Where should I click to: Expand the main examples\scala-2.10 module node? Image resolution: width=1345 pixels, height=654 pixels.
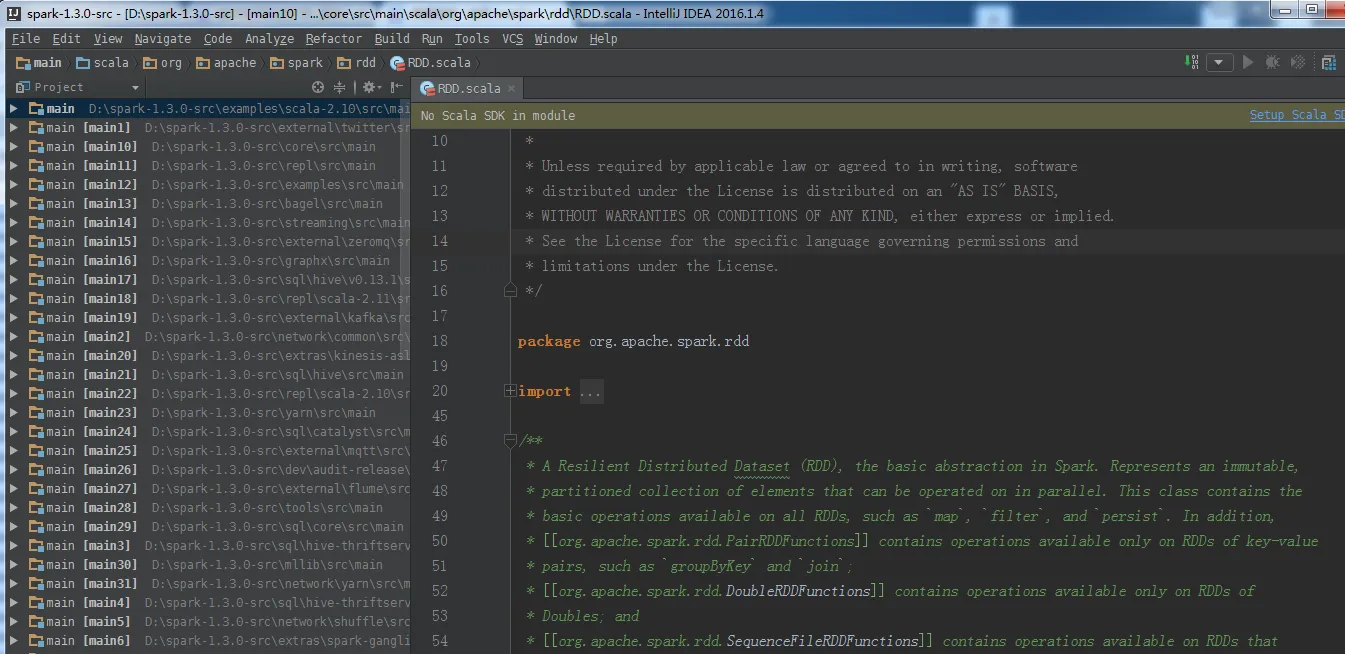pos(14,108)
